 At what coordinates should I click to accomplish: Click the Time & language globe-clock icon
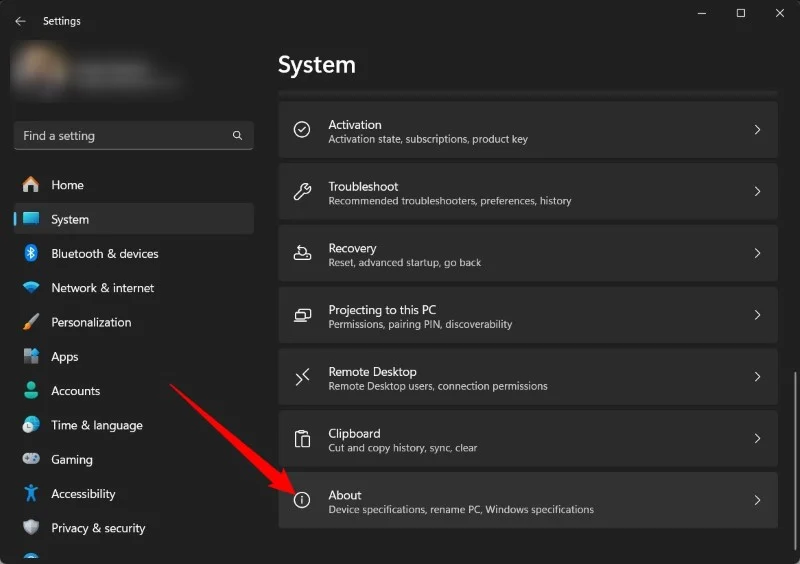(31, 425)
